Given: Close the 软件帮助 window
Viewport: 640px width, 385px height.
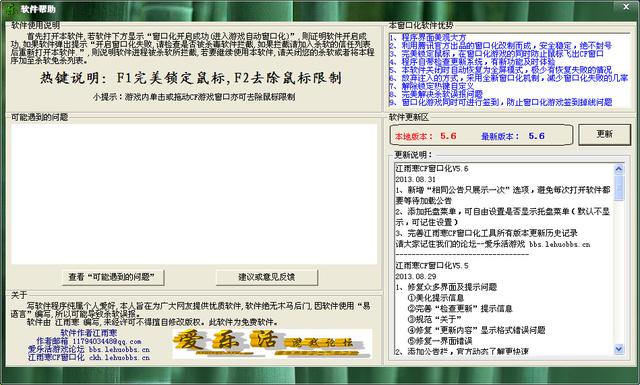Looking at the screenshot, I should [626, 7].
